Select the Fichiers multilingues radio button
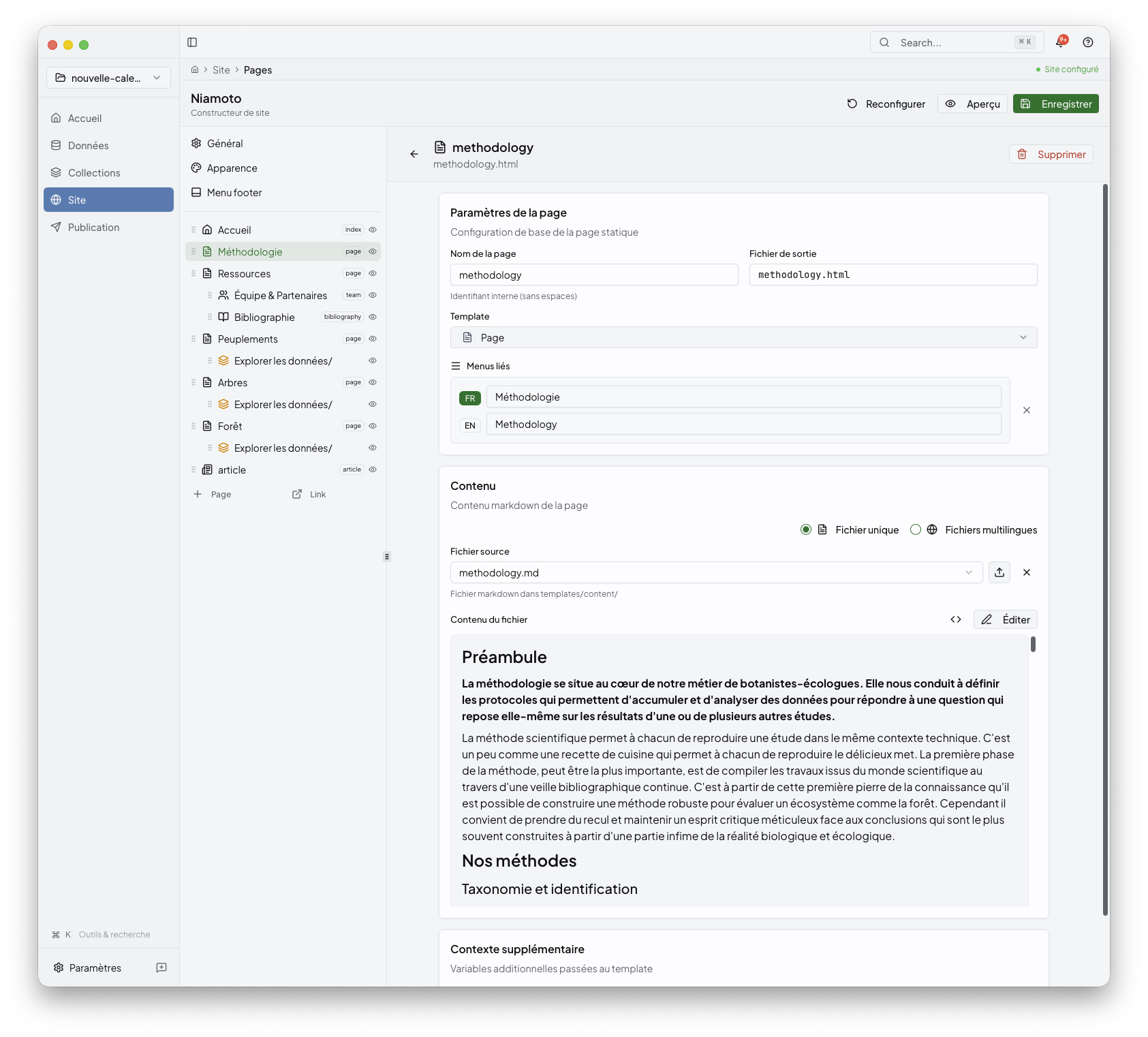Screen dimensions: 1148x1037 click(916, 529)
